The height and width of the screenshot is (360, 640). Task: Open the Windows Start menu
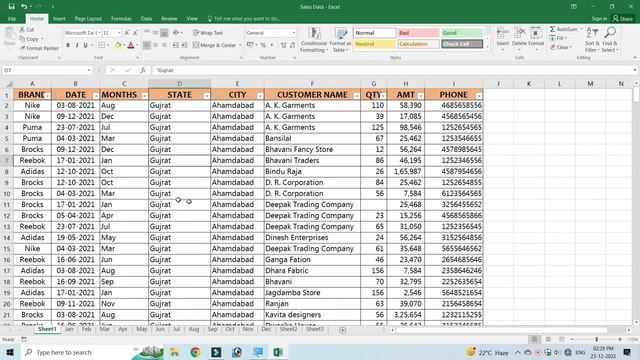point(10,352)
